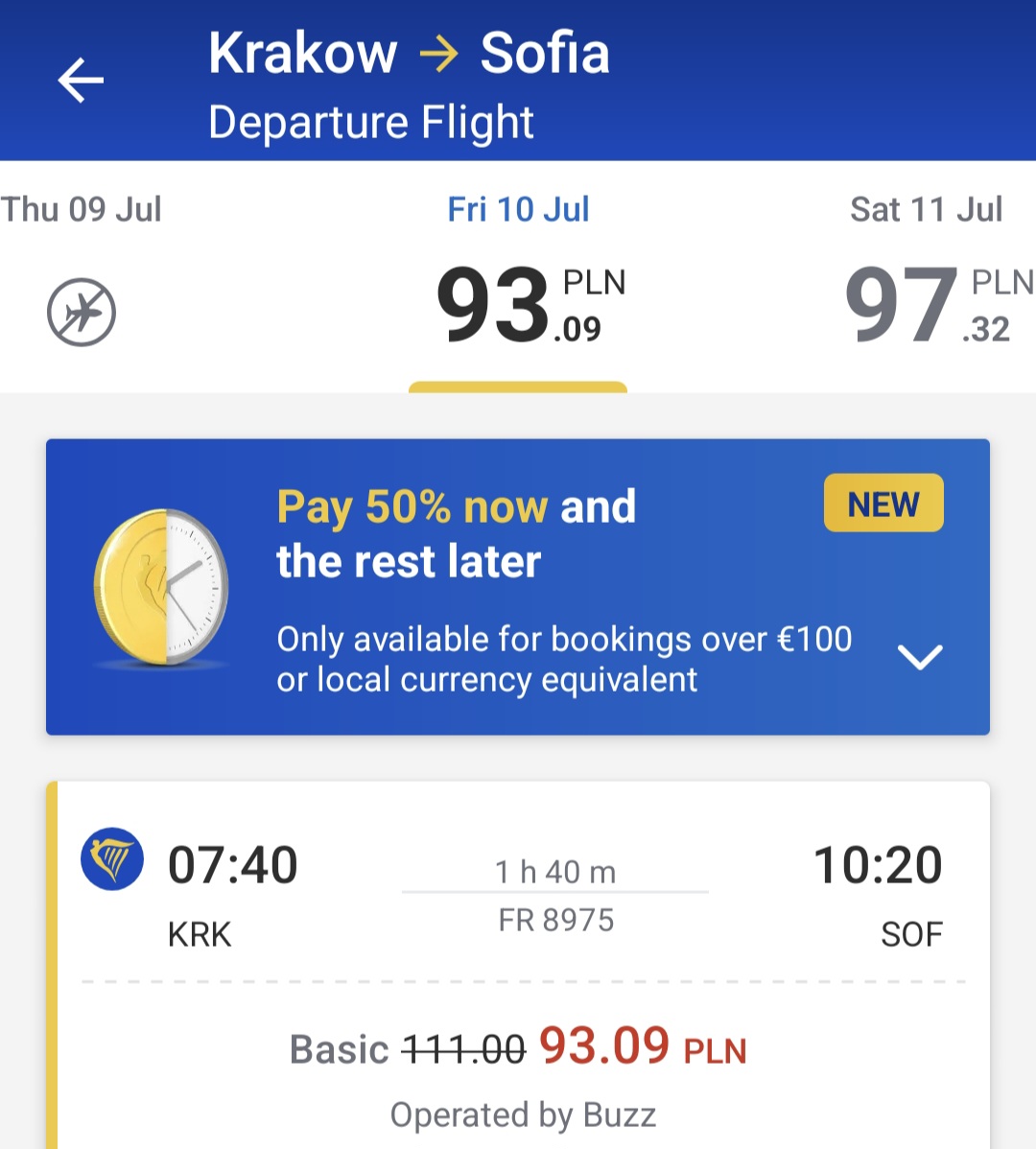Tap the yellow route arrow in header
This screenshot has height=1149, width=1036.
tap(439, 54)
